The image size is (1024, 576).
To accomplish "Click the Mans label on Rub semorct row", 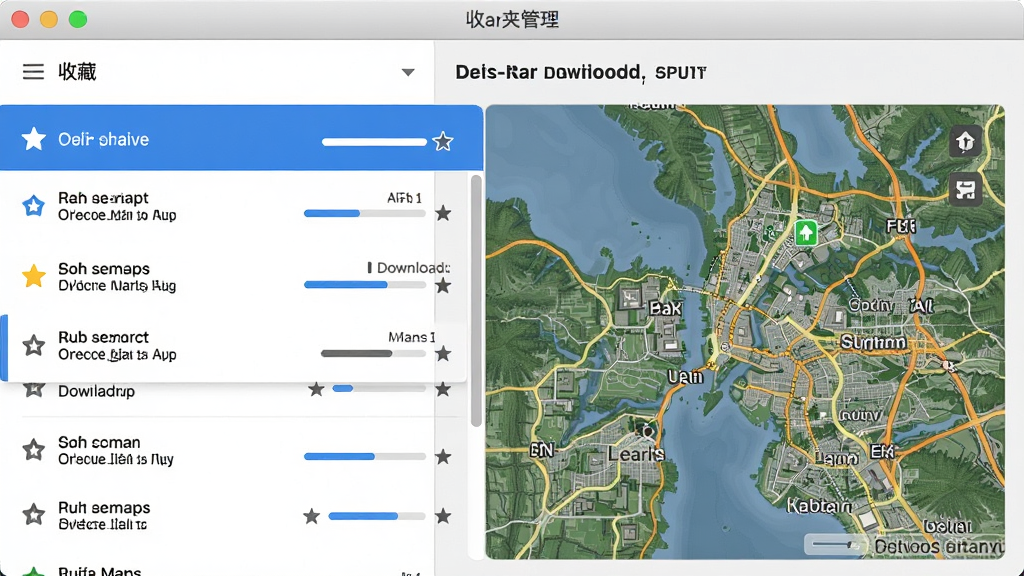I will tap(411, 337).
